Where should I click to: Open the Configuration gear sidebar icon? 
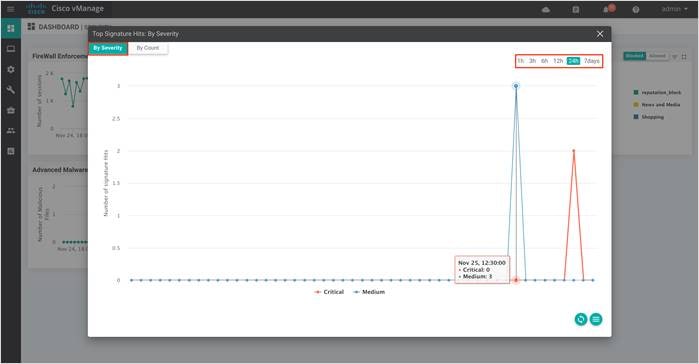tap(11, 70)
